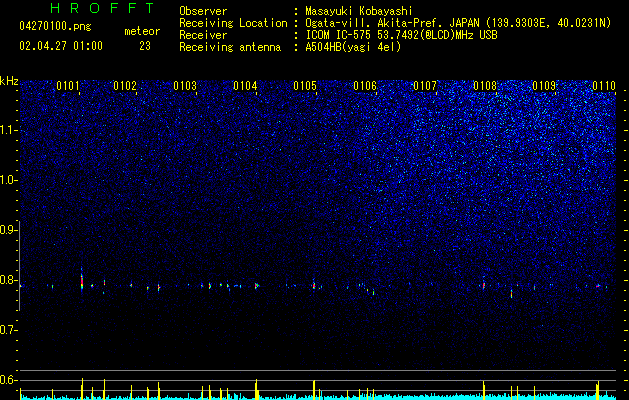
Task: Click antenna value A504HB(yagi 4el)
Action: point(353,47)
